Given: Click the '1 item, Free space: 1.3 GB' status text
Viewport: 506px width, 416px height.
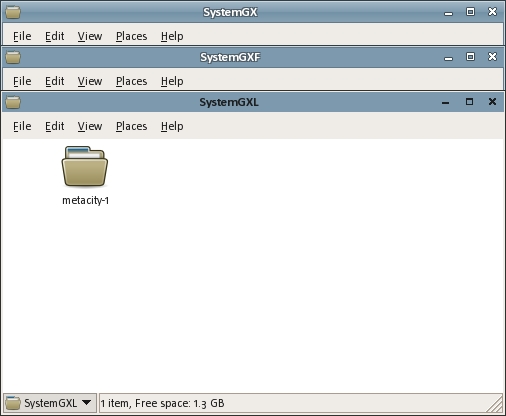Looking at the screenshot, I should coord(162,403).
